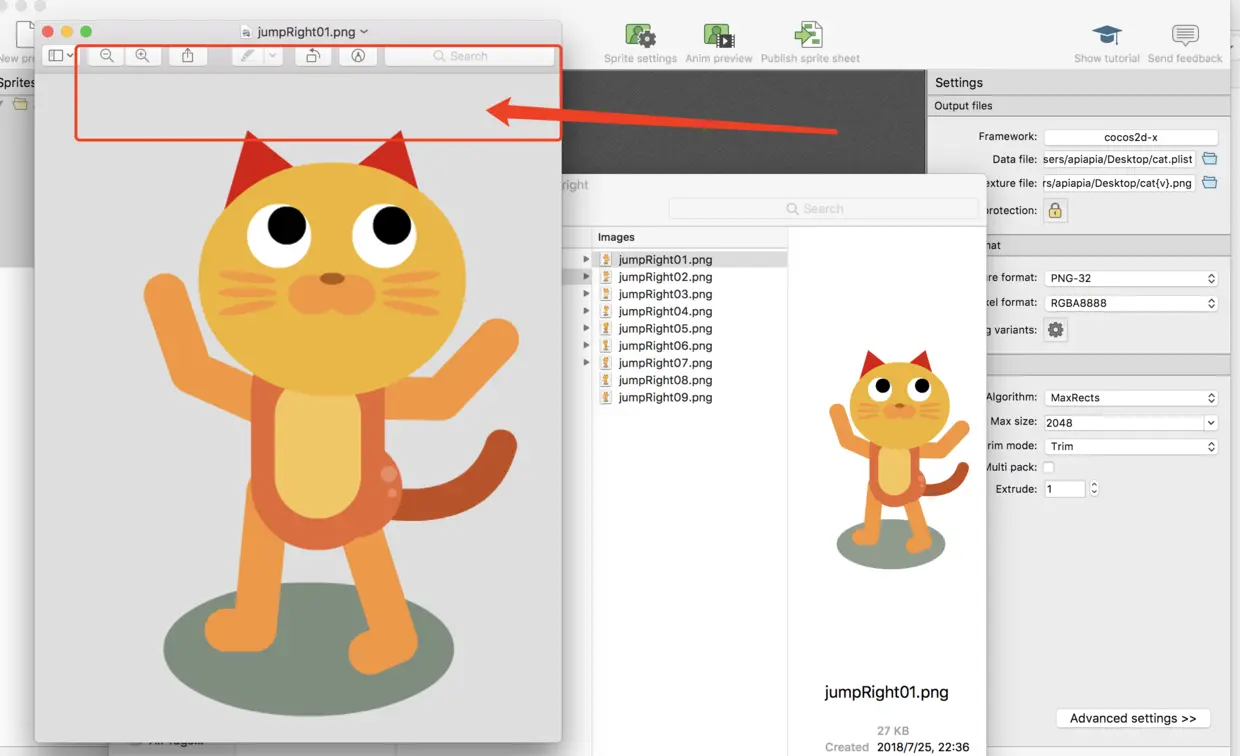Select jumpRight06.png in the file list
The image size is (1240, 756).
pos(665,346)
